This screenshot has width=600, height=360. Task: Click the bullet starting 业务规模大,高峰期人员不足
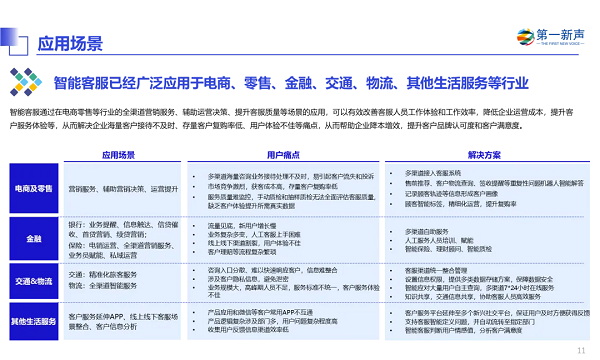point(293,291)
